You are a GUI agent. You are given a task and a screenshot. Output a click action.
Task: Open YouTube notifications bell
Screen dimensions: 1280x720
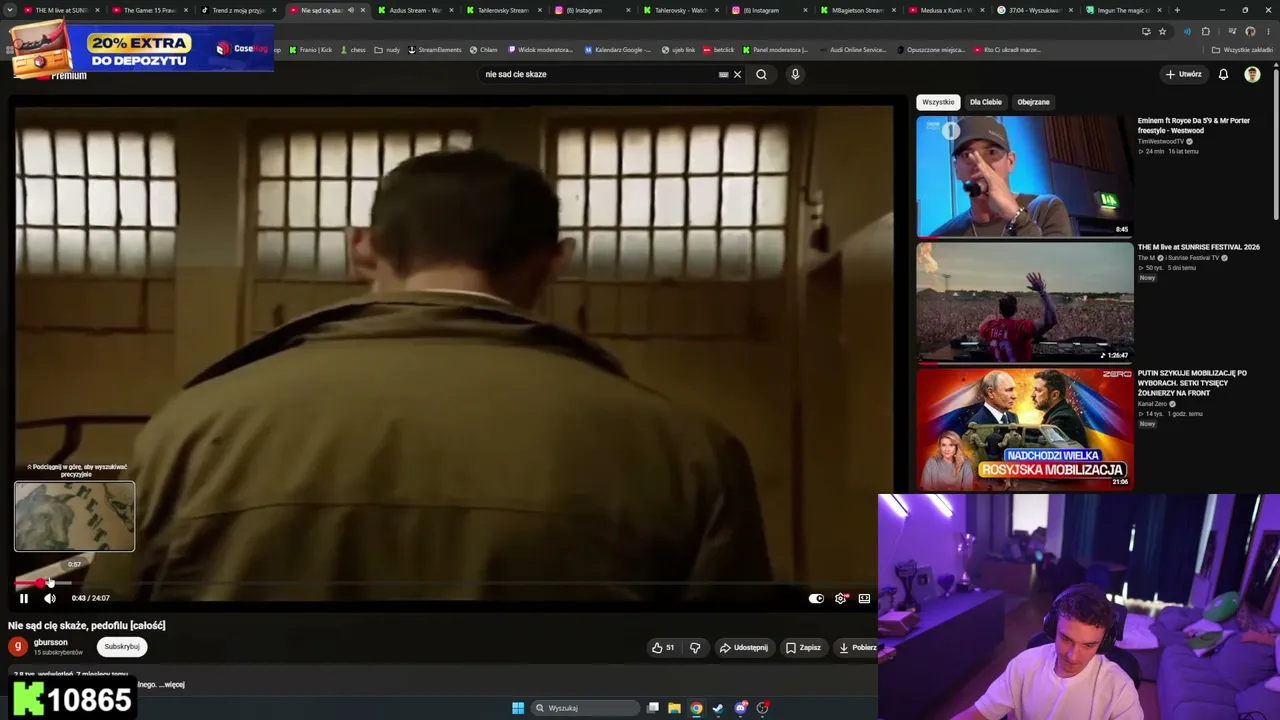point(1223,74)
